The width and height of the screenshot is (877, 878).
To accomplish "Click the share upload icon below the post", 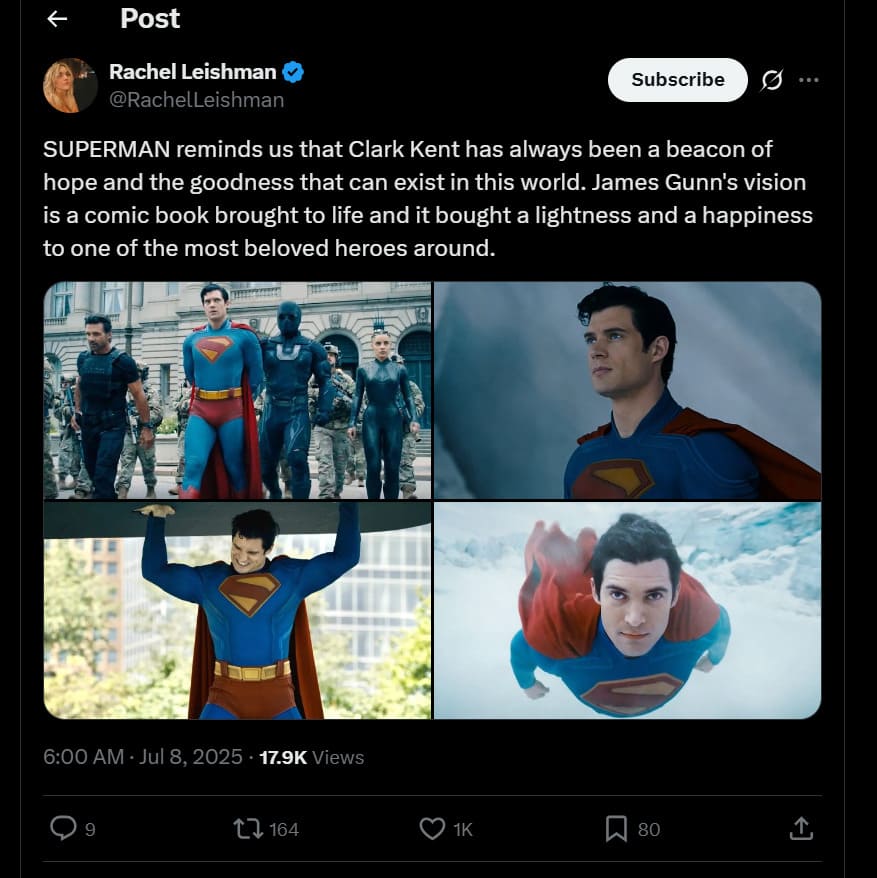I will [800, 829].
